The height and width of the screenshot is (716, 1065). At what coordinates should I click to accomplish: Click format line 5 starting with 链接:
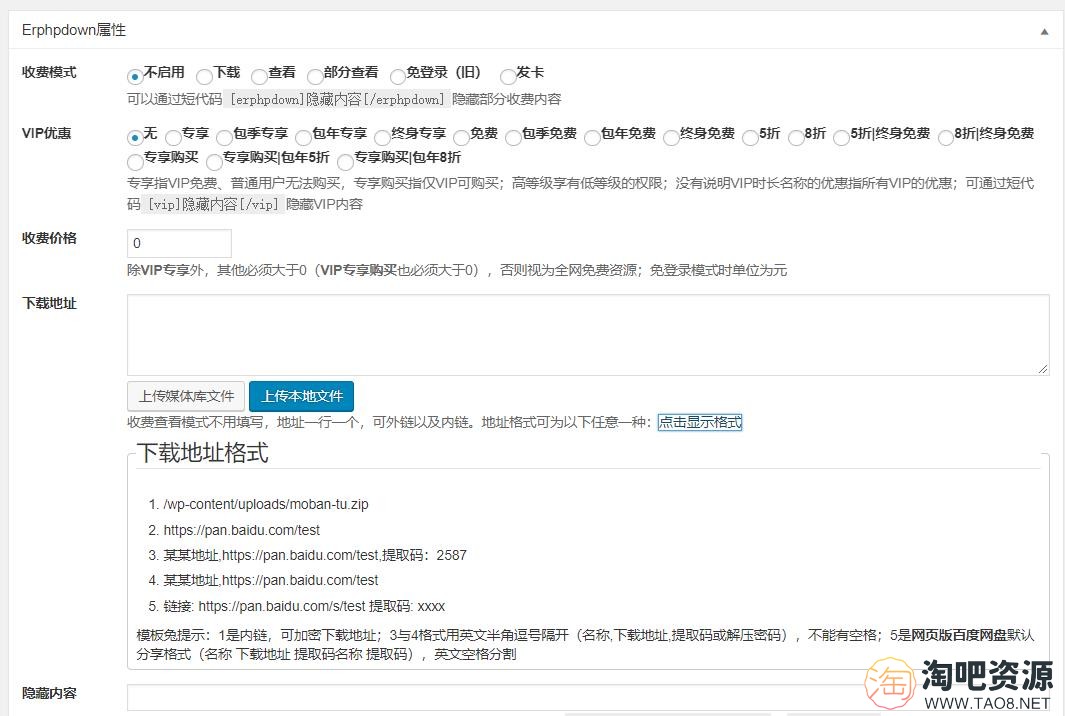coord(304,606)
